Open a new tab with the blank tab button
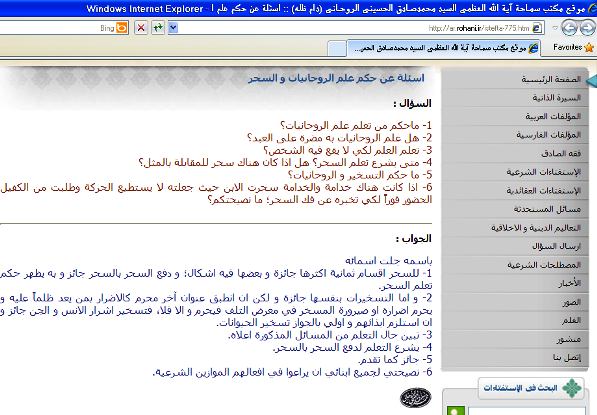This screenshot has height=415, width=597. click(x=337, y=49)
